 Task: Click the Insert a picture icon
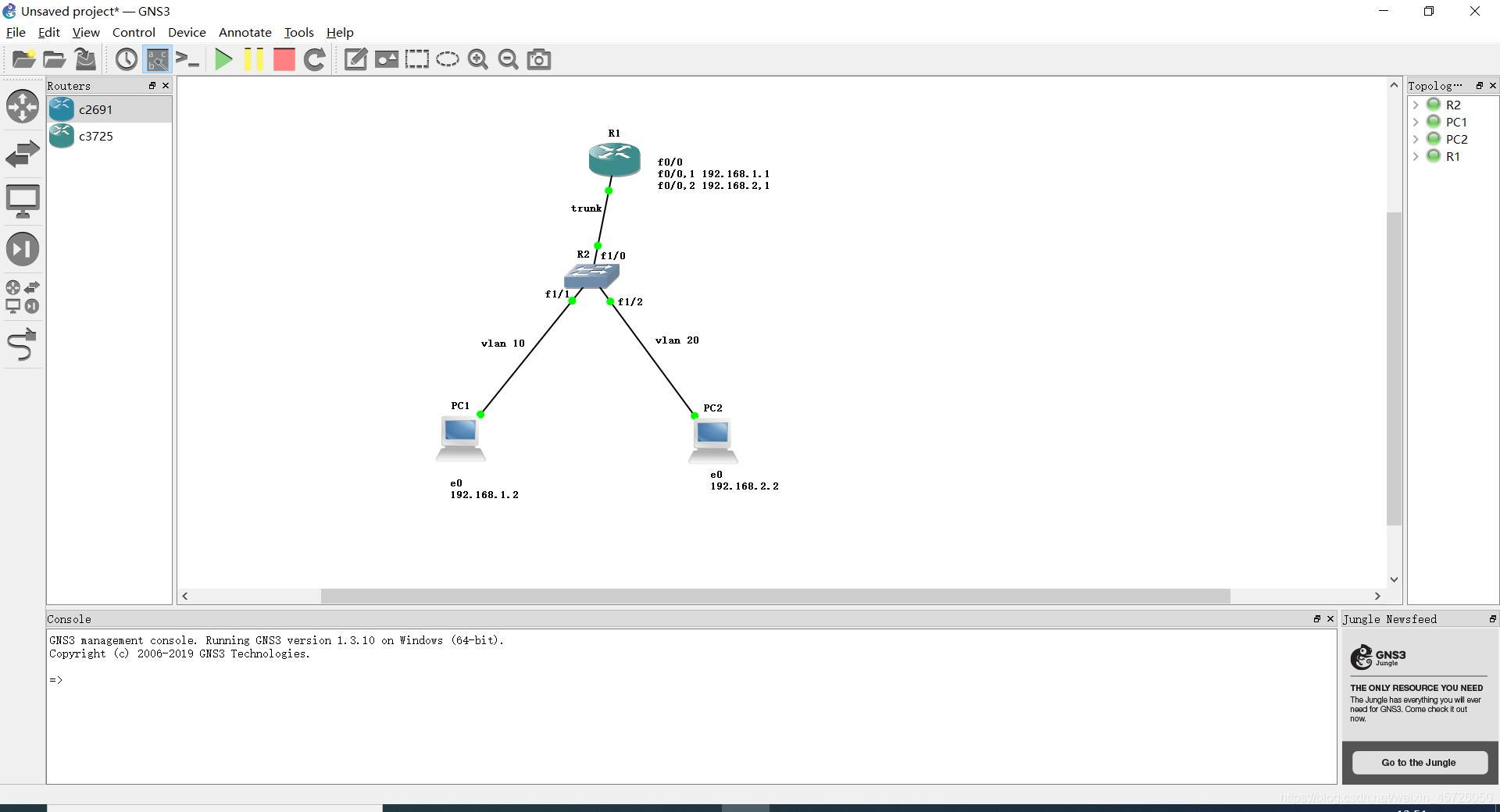point(387,59)
